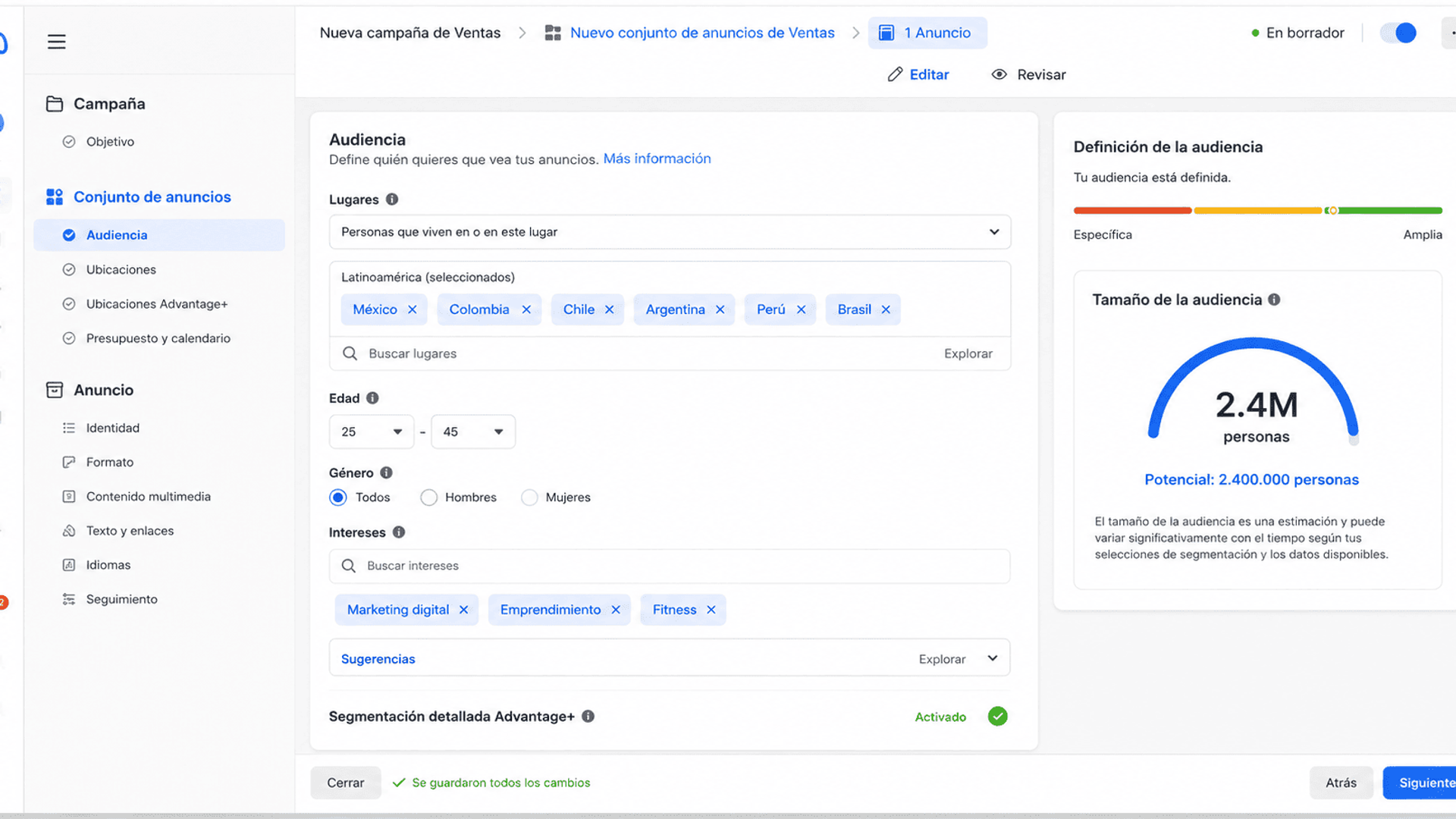Click the search icon in Buscar intereses
1456x819 pixels.
(348, 566)
